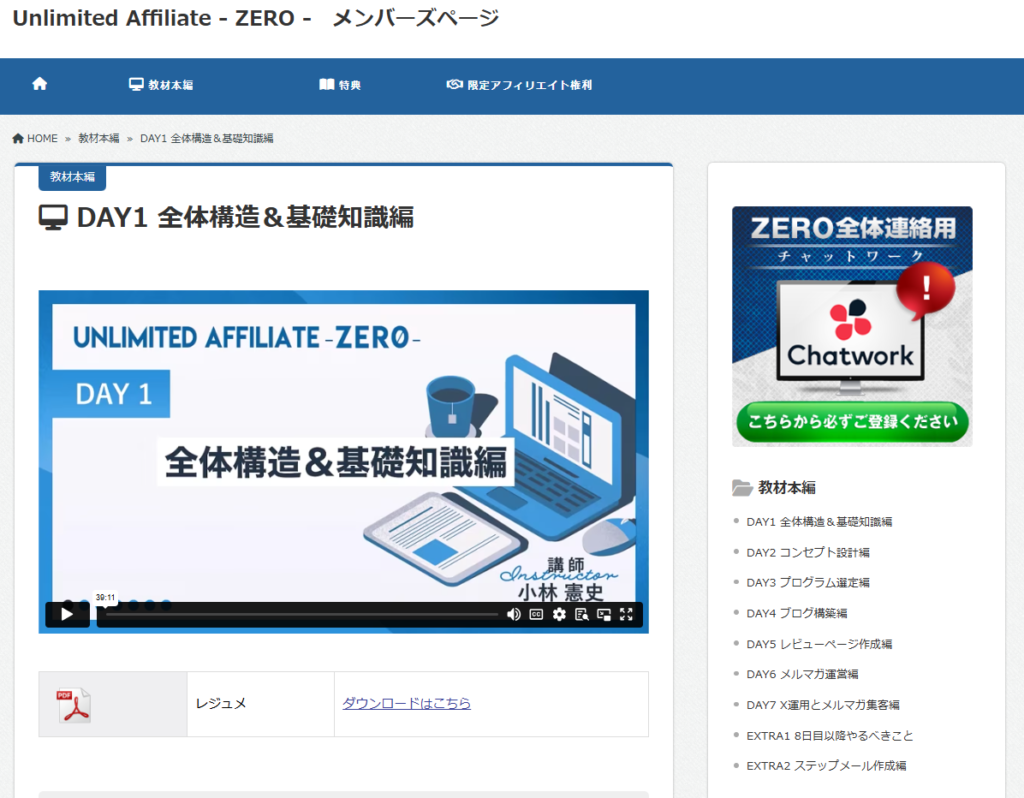
Task: Open the 教材本編 navigation menu
Action: tap(161, 85)
